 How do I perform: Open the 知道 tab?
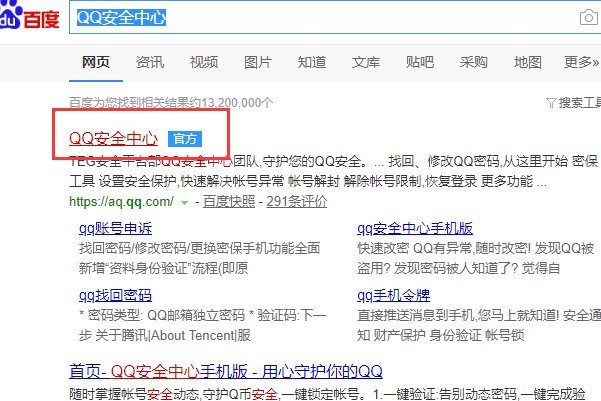(312, 62)
